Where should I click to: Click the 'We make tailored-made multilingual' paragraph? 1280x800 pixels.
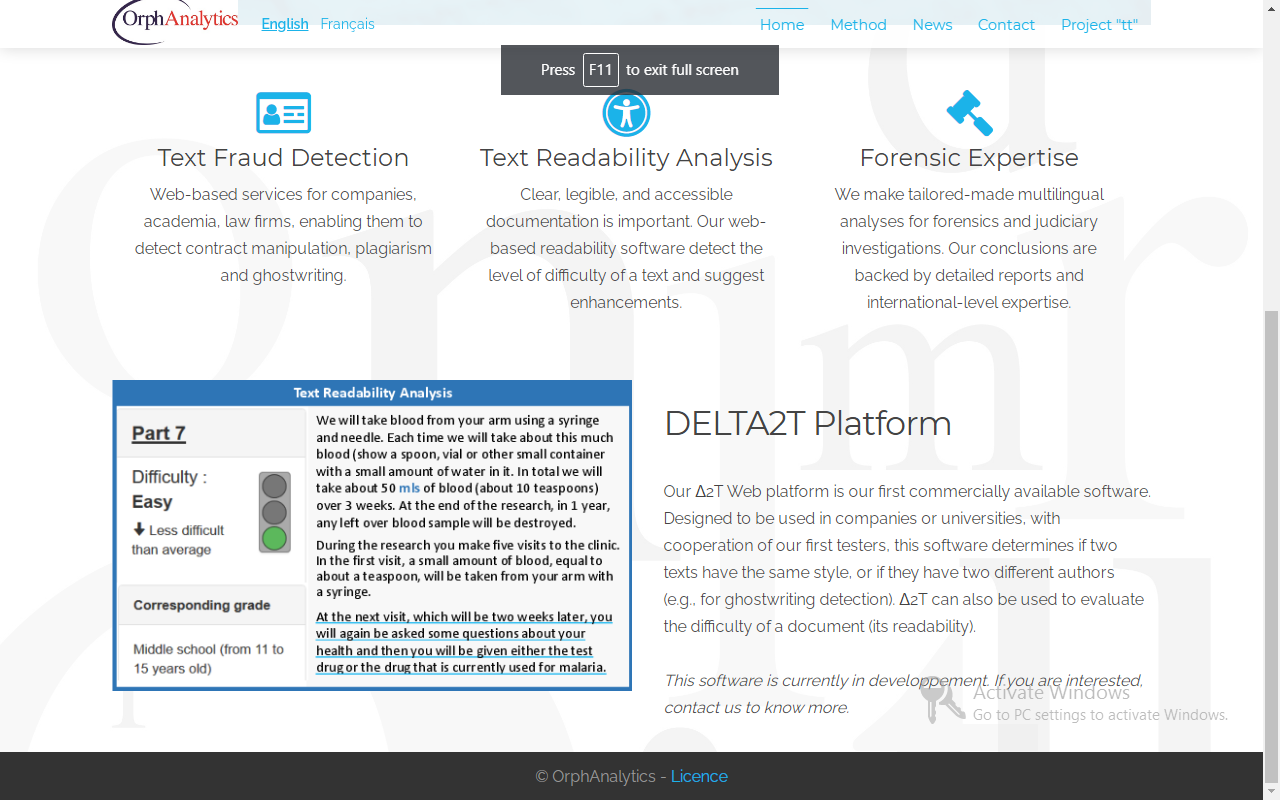coord(969,248)
